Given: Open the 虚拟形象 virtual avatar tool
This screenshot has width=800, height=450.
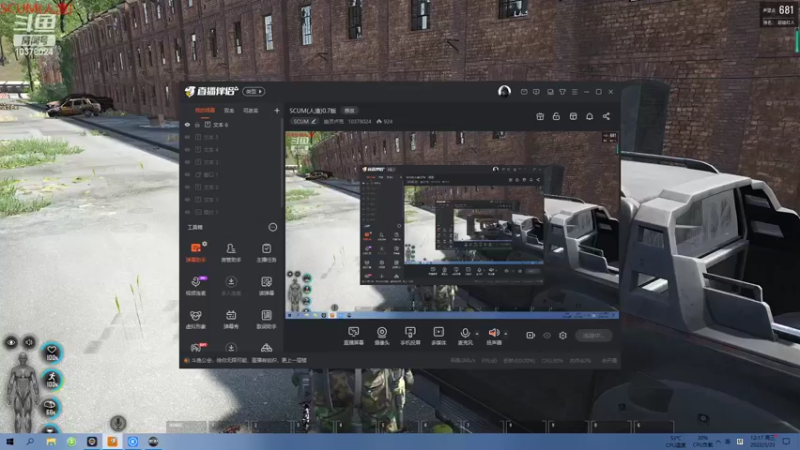Looking at the screenshot, I should click(x=196, y=319).
